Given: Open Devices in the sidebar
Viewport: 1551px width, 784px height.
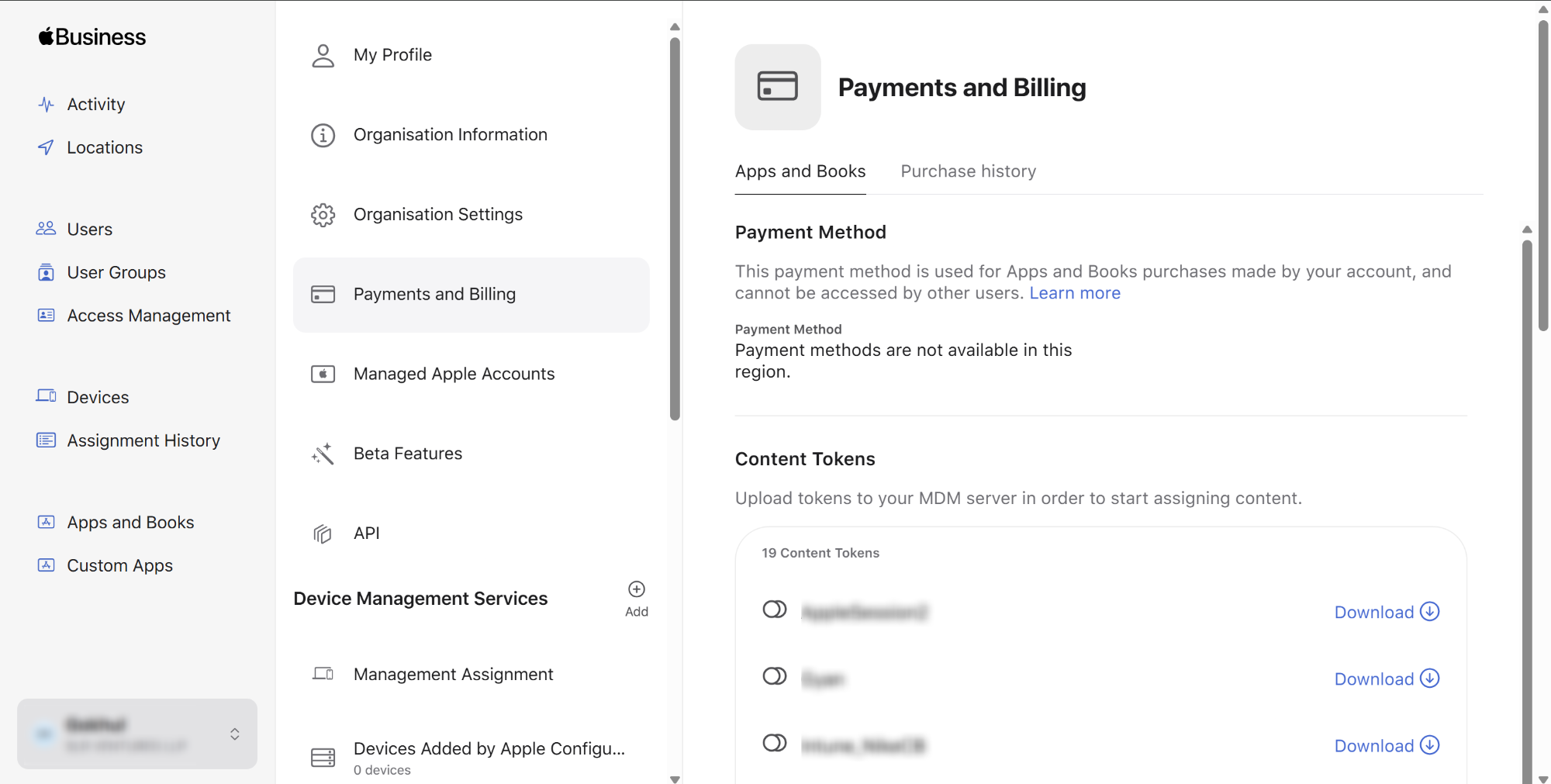Looking at the screenshot, I should click(98, 397).
